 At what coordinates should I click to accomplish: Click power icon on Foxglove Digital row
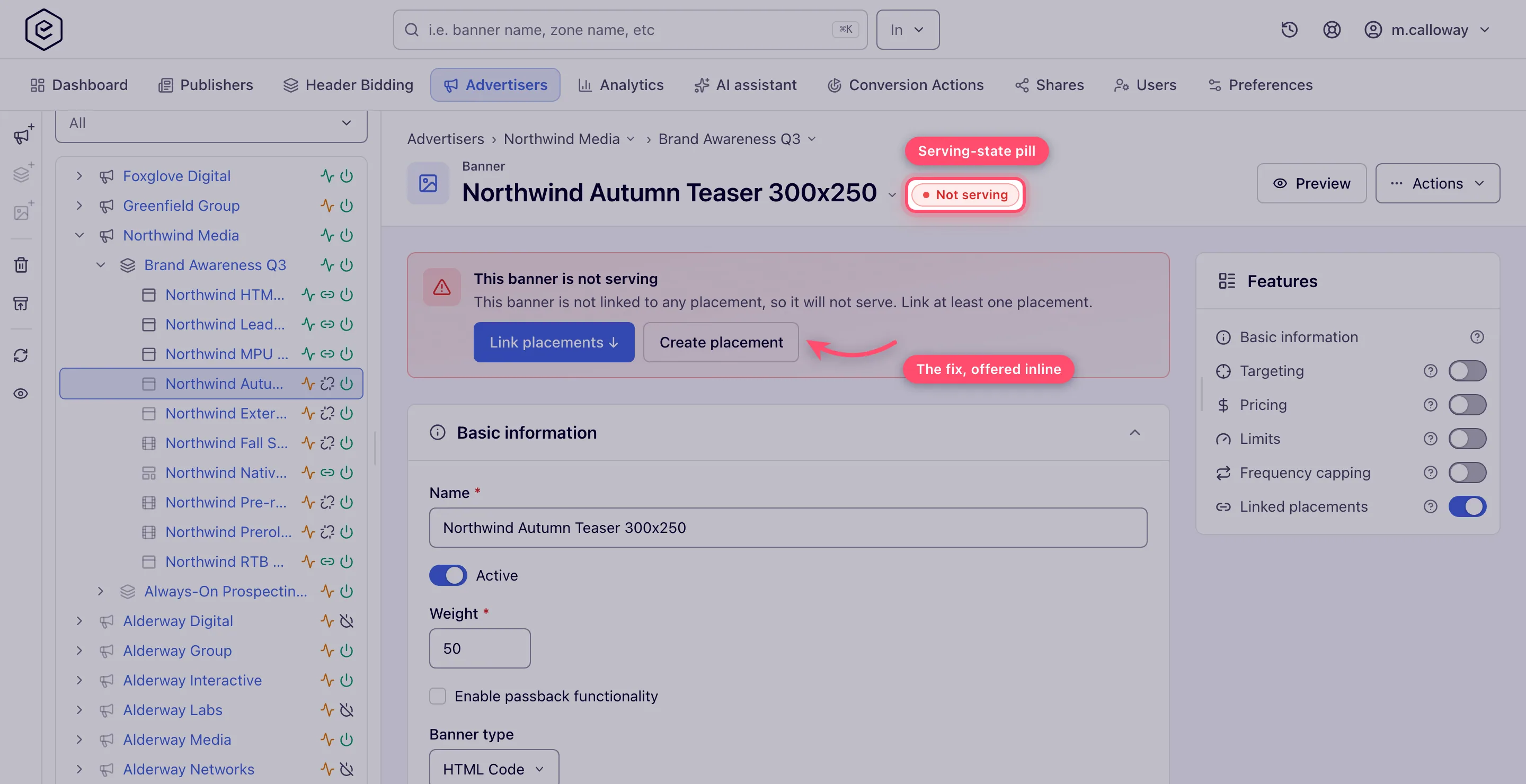pos(347,176)
